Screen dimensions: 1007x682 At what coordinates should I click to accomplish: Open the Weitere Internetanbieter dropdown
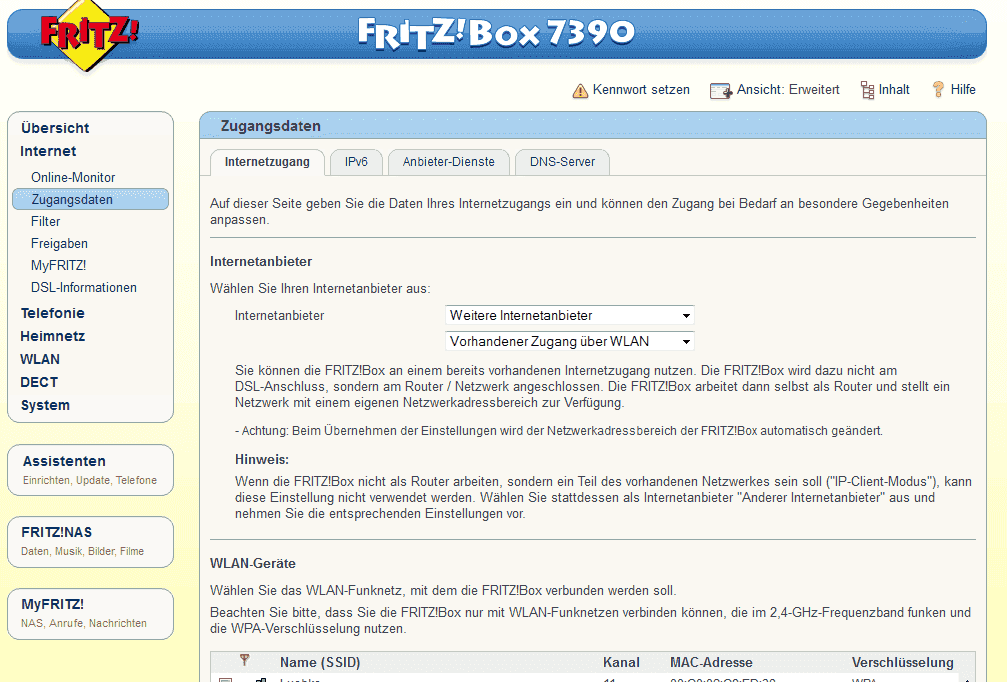coord(570,315)
